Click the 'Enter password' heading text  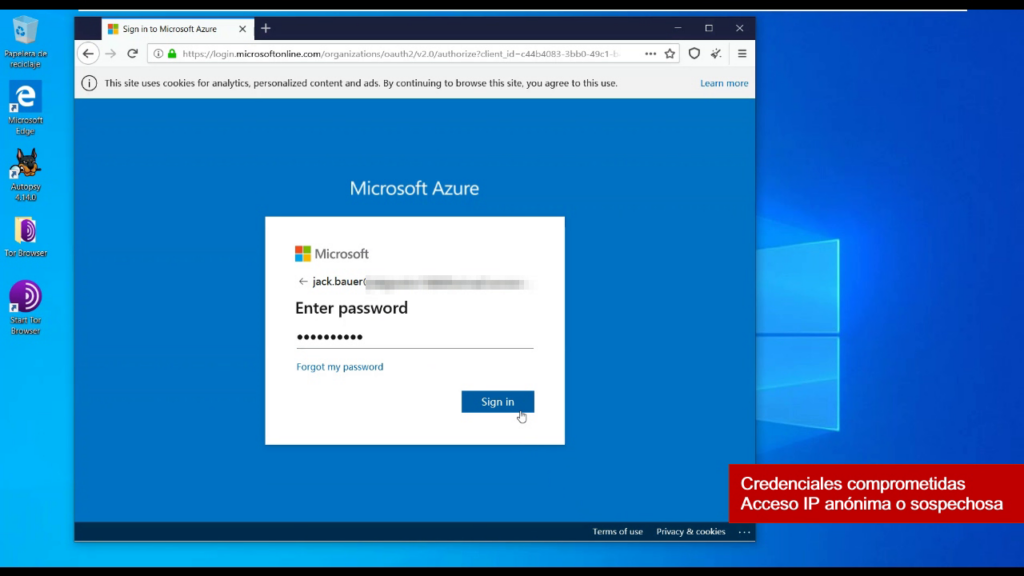(351, 308)
